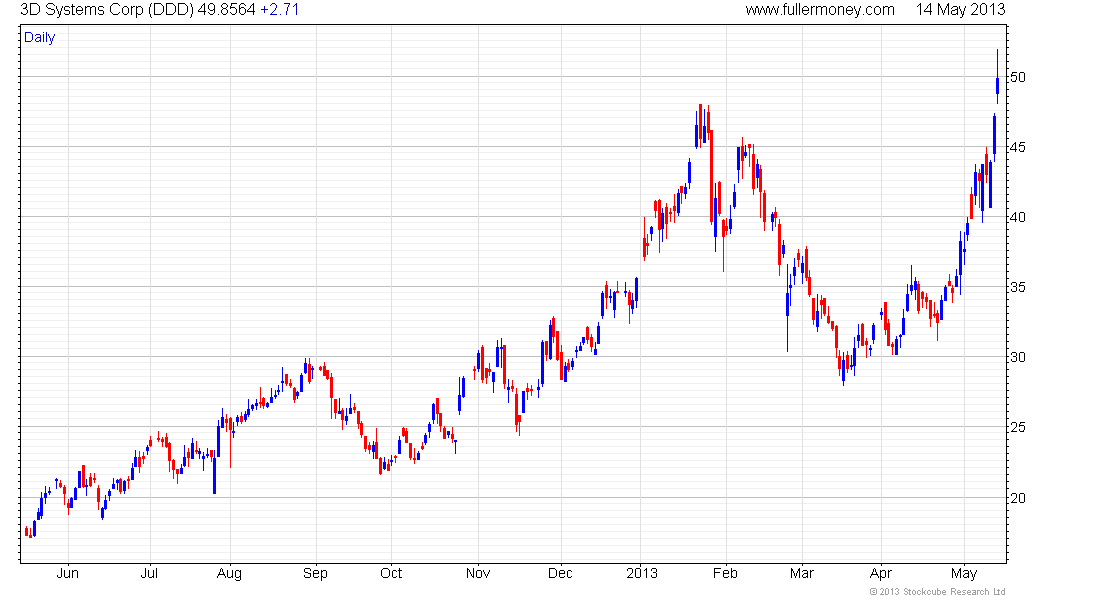Click the Nov month label
1100x600 pixels.
point(478,573)
